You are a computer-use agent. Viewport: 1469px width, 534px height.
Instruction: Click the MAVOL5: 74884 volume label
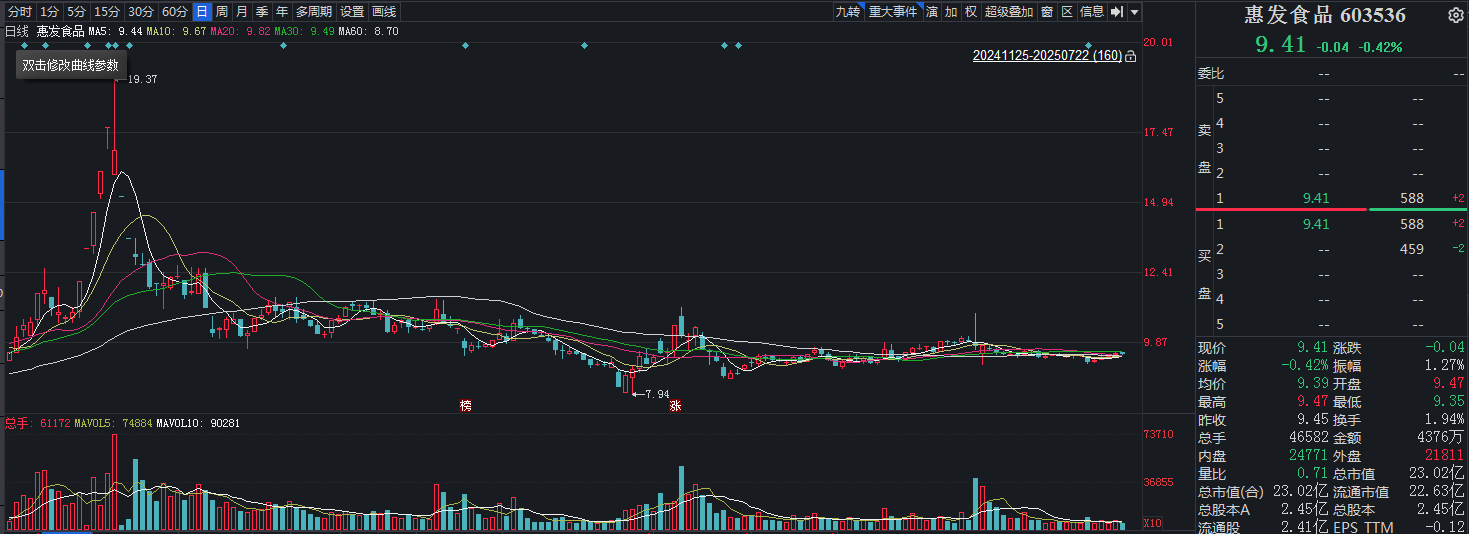coord(115,424)
